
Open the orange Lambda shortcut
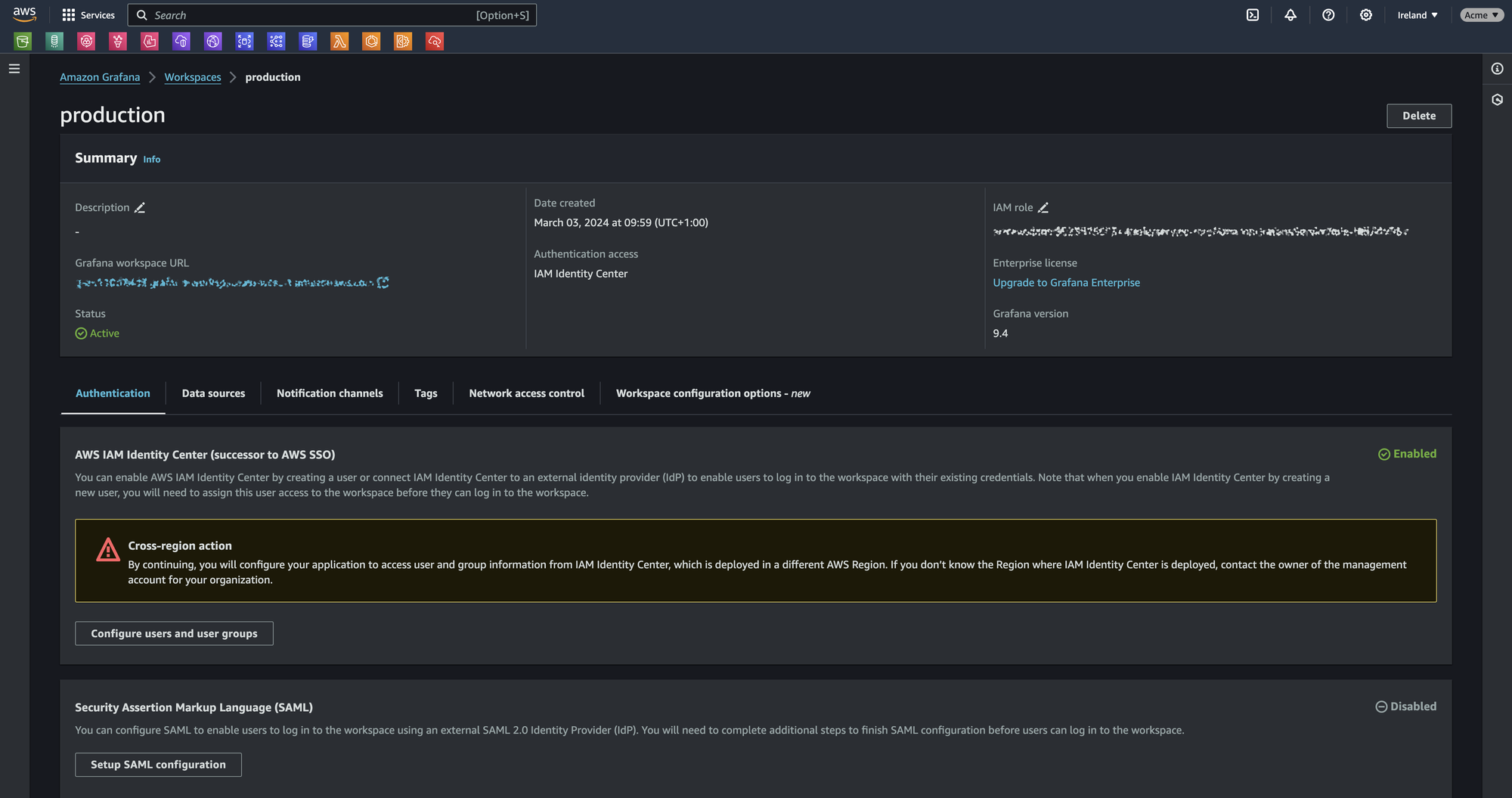[339, 42]
